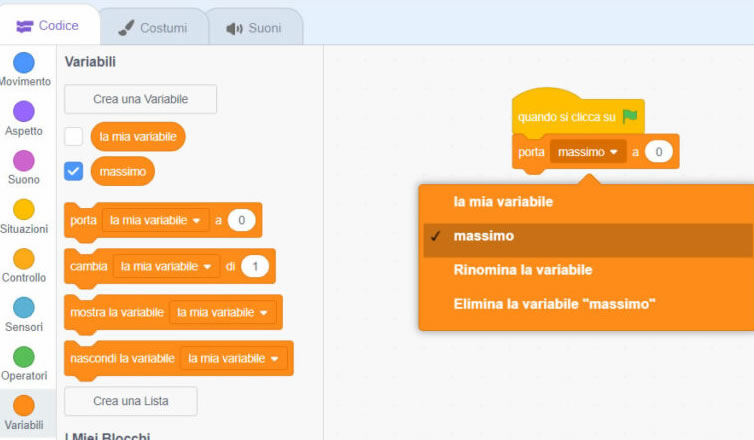Open variable dropdown in 'nascondi la variabile' block

234,359
